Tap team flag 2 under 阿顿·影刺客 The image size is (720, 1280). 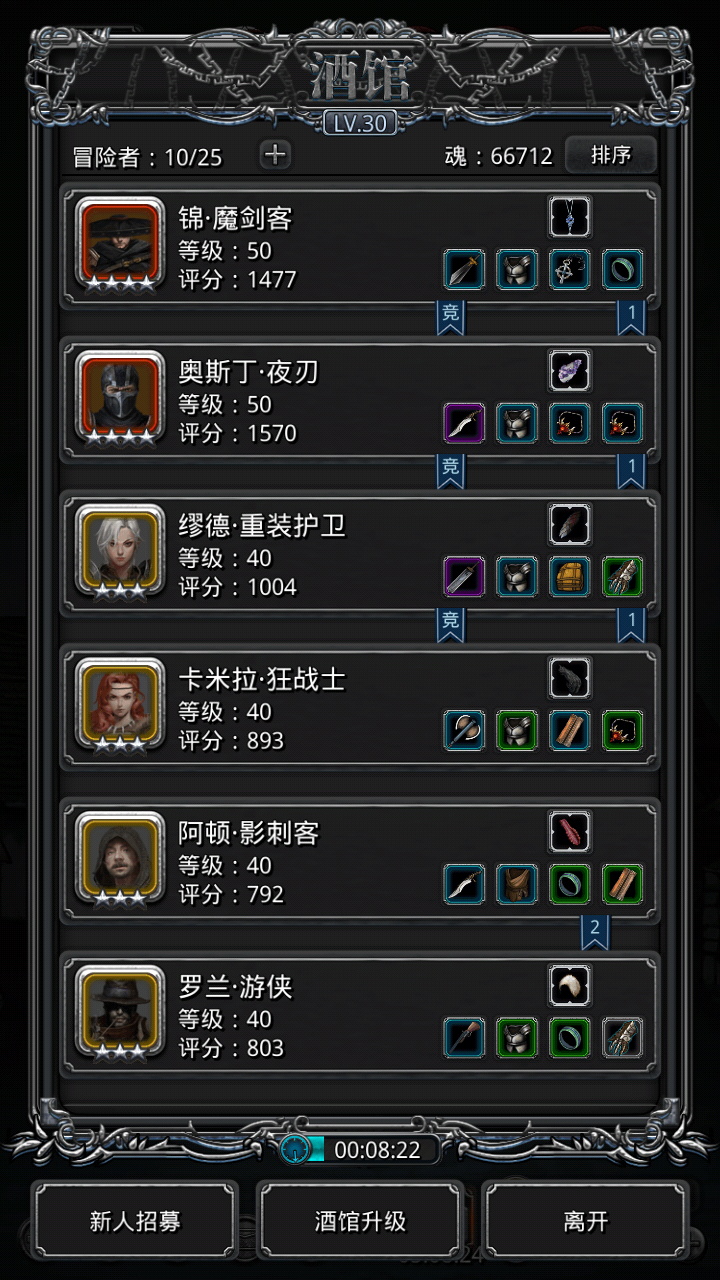595,931
